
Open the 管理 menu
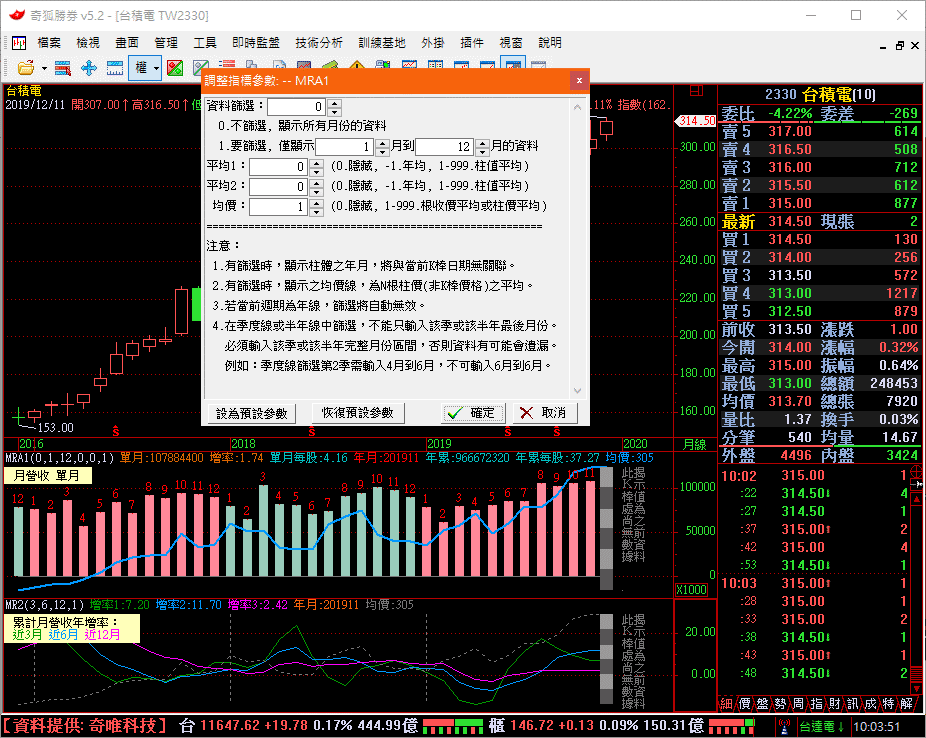click(166, 43)
